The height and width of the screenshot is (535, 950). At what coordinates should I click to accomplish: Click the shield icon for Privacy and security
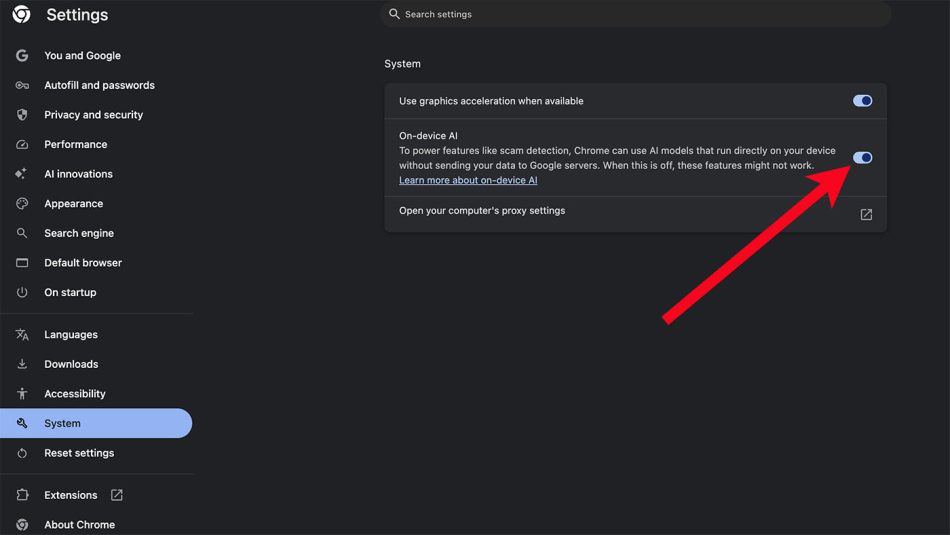[x=22, y=115]
